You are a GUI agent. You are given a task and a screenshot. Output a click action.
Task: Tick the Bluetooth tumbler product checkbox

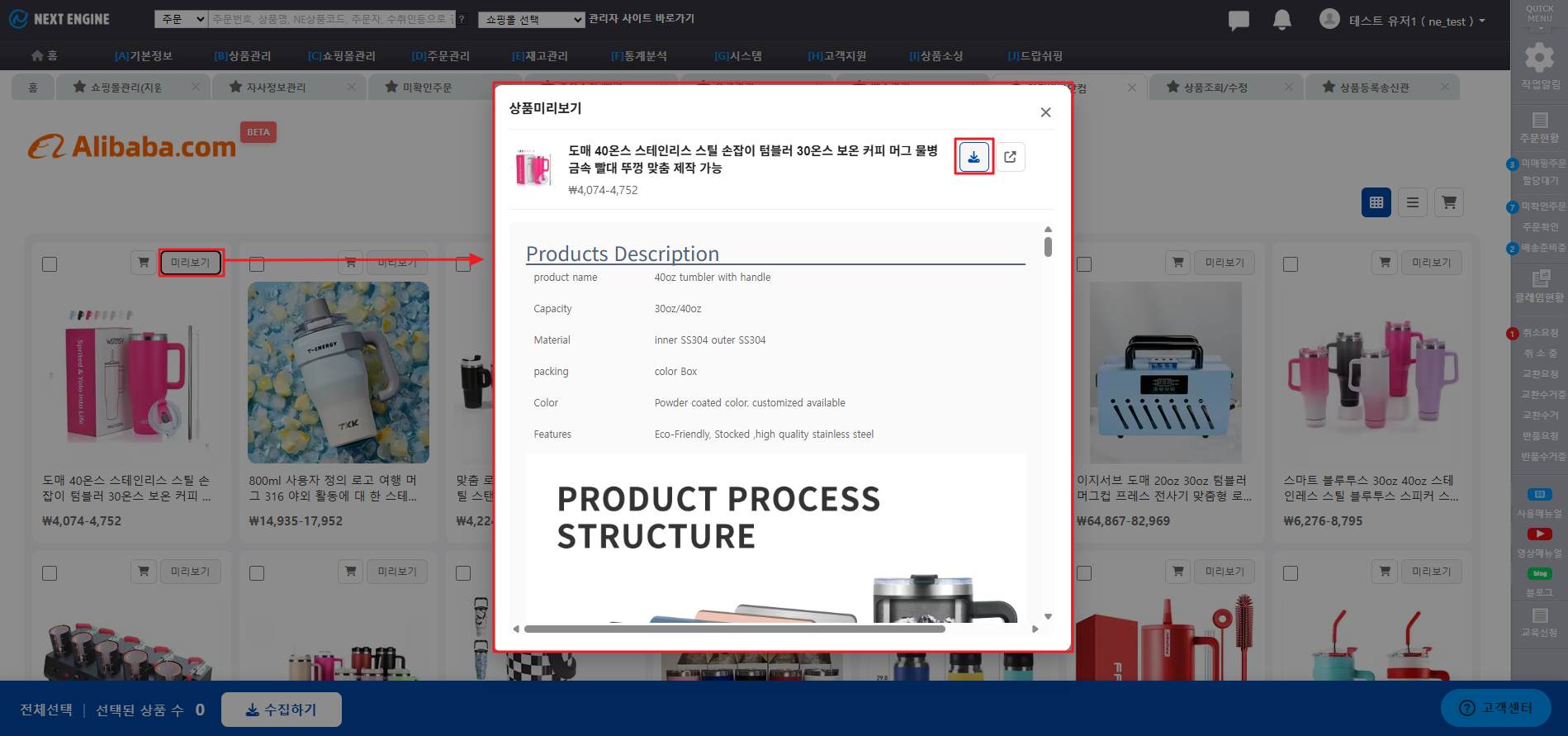coord(1291,264)
